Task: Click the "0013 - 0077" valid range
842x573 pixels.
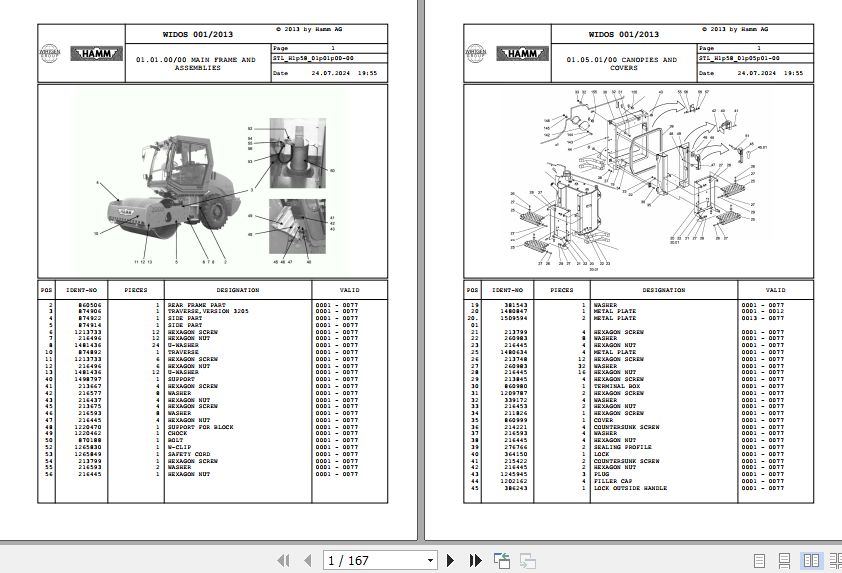Action: tap(763, 318)
